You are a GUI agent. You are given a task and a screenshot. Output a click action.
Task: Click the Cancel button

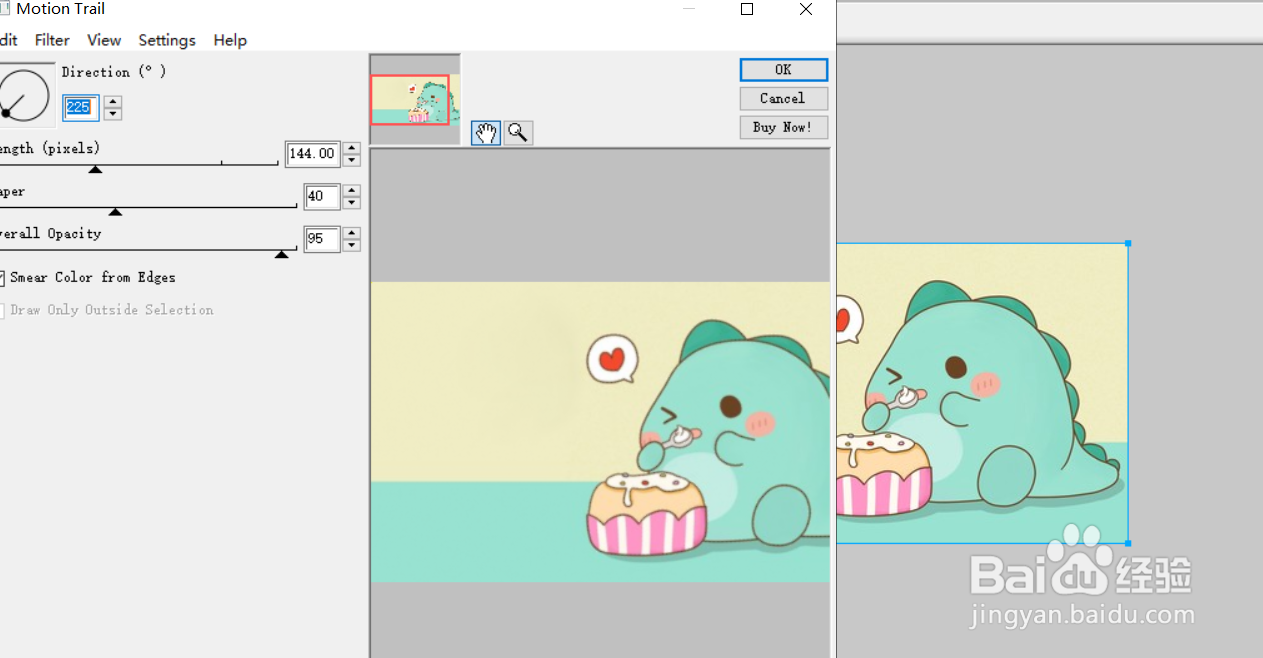784,98
